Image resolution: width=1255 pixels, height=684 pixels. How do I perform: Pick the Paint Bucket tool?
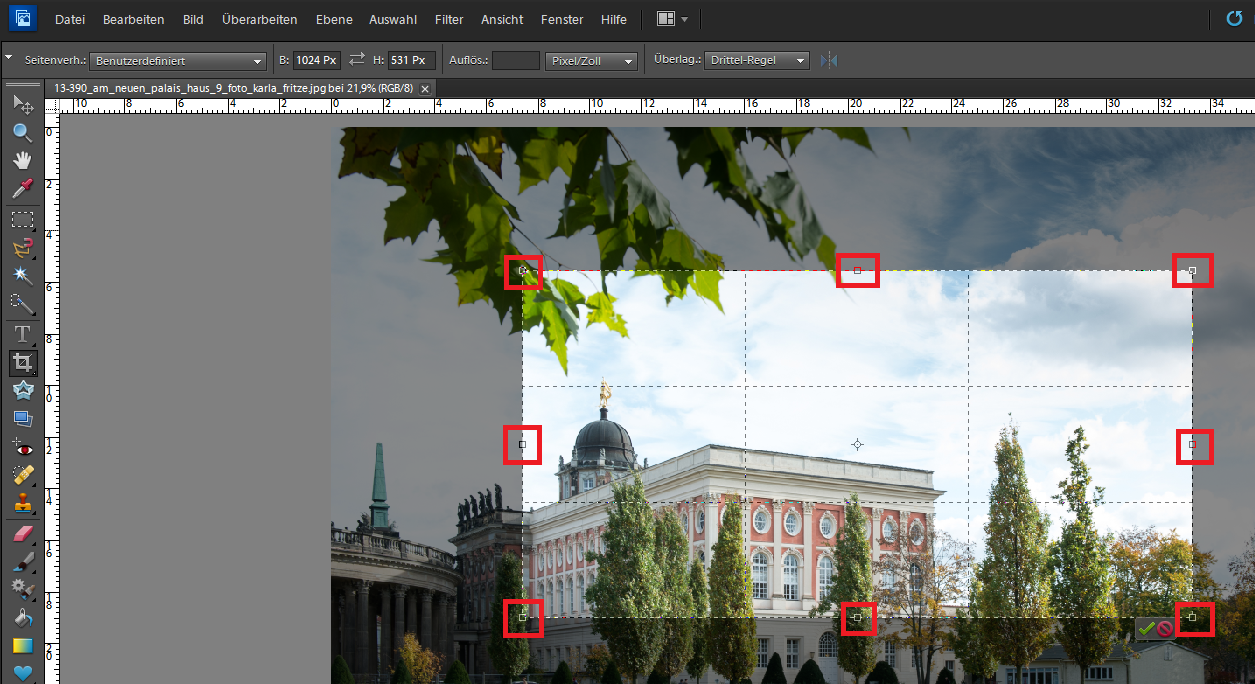coord(22,619)
